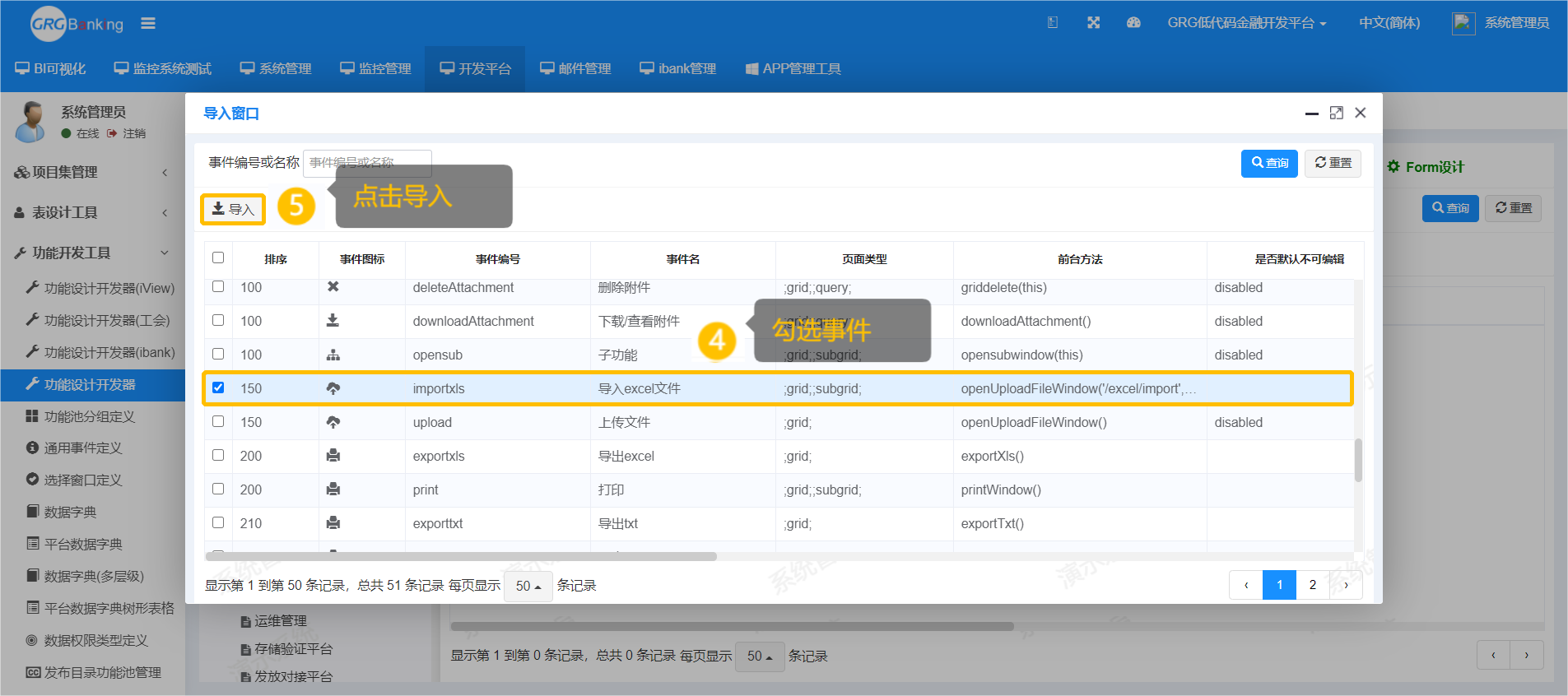Open the APP管理工具 top menu

coord(793,68)
